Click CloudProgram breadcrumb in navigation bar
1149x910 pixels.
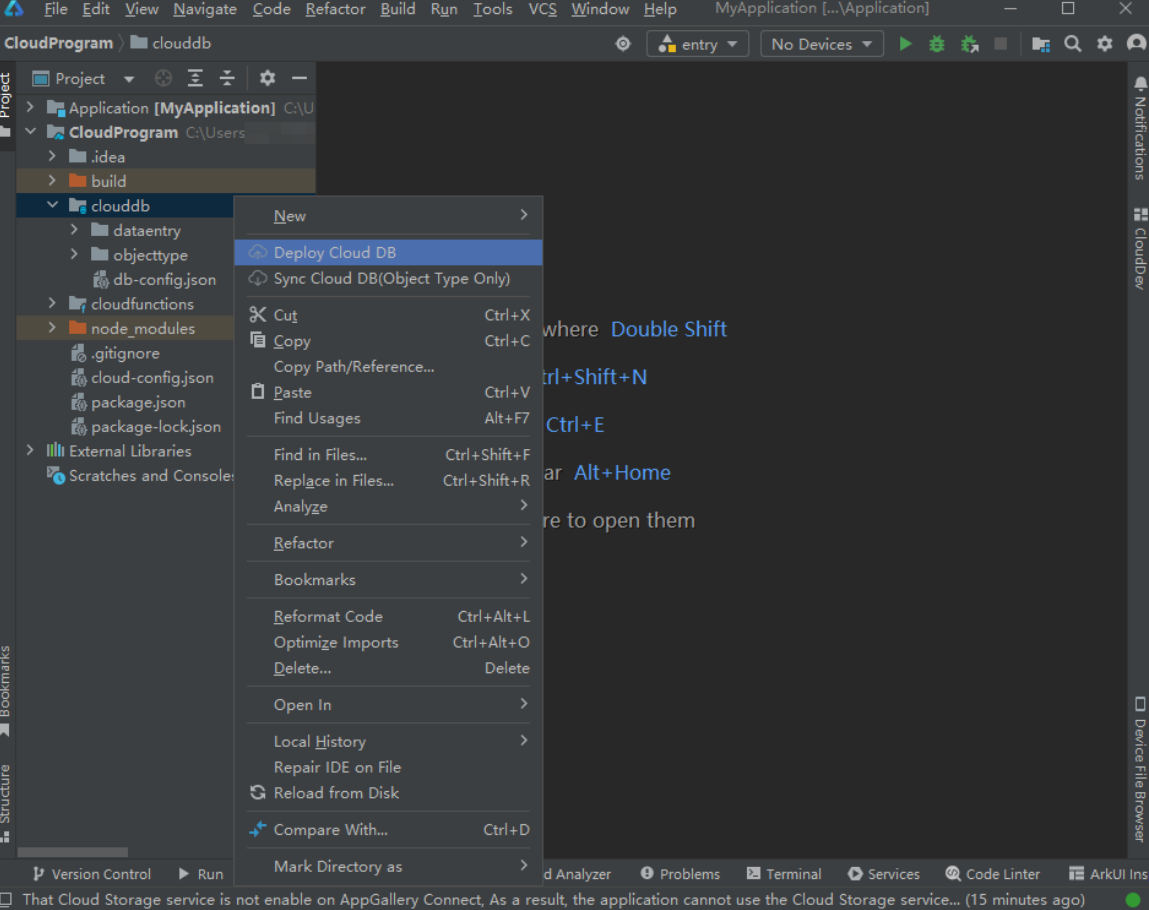click(59, 43)
